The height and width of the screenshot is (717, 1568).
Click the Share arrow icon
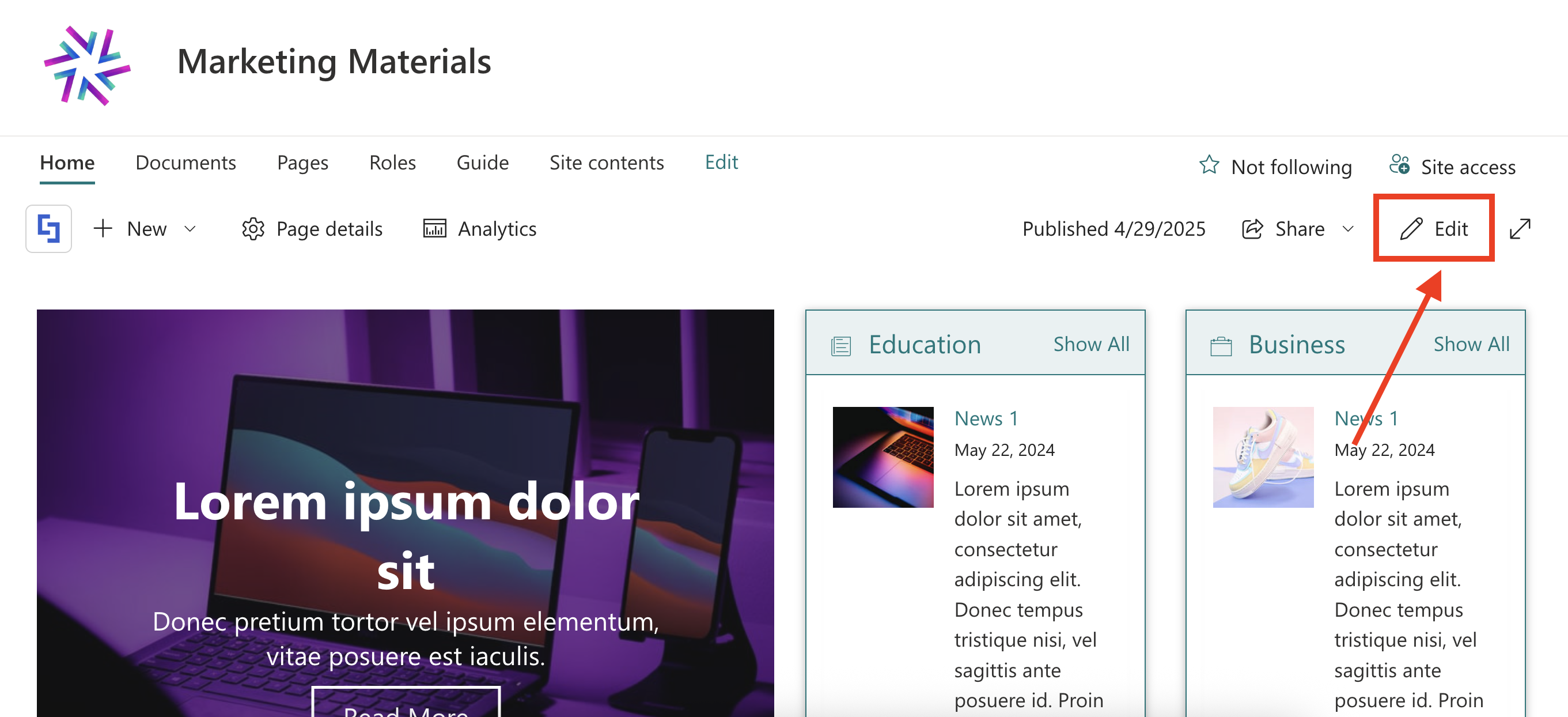1252,228
